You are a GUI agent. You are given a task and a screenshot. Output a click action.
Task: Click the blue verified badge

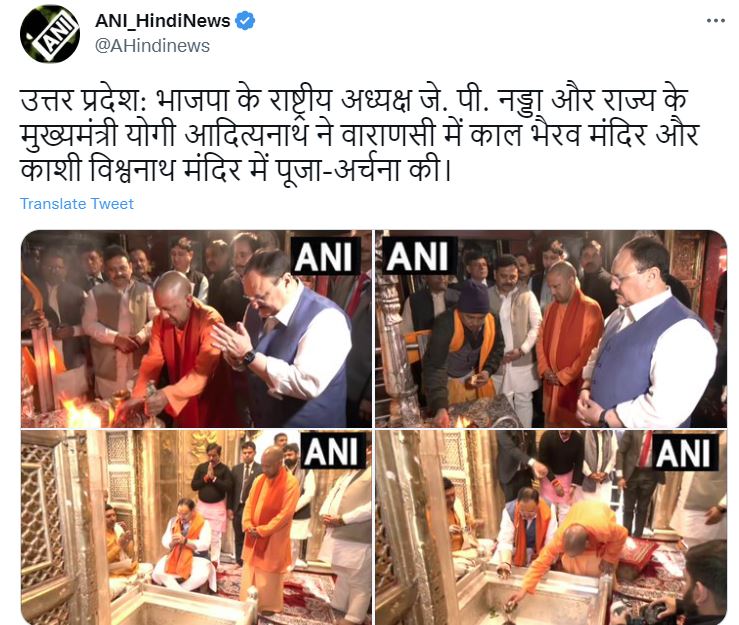(245, 21)
